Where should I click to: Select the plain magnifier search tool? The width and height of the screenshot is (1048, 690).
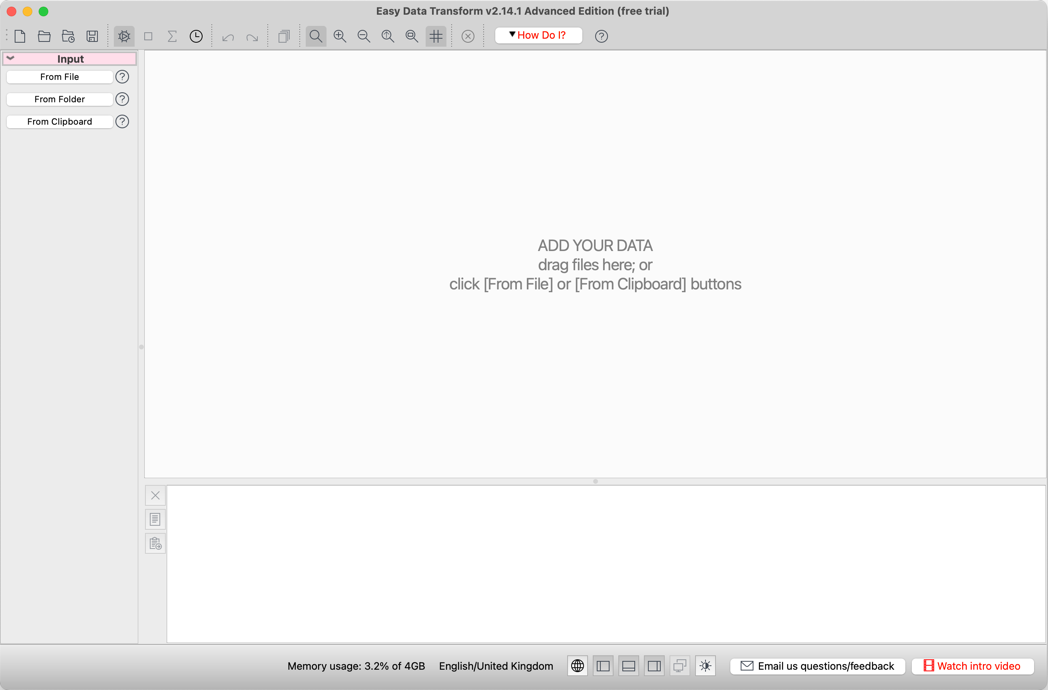click(316, 36)
